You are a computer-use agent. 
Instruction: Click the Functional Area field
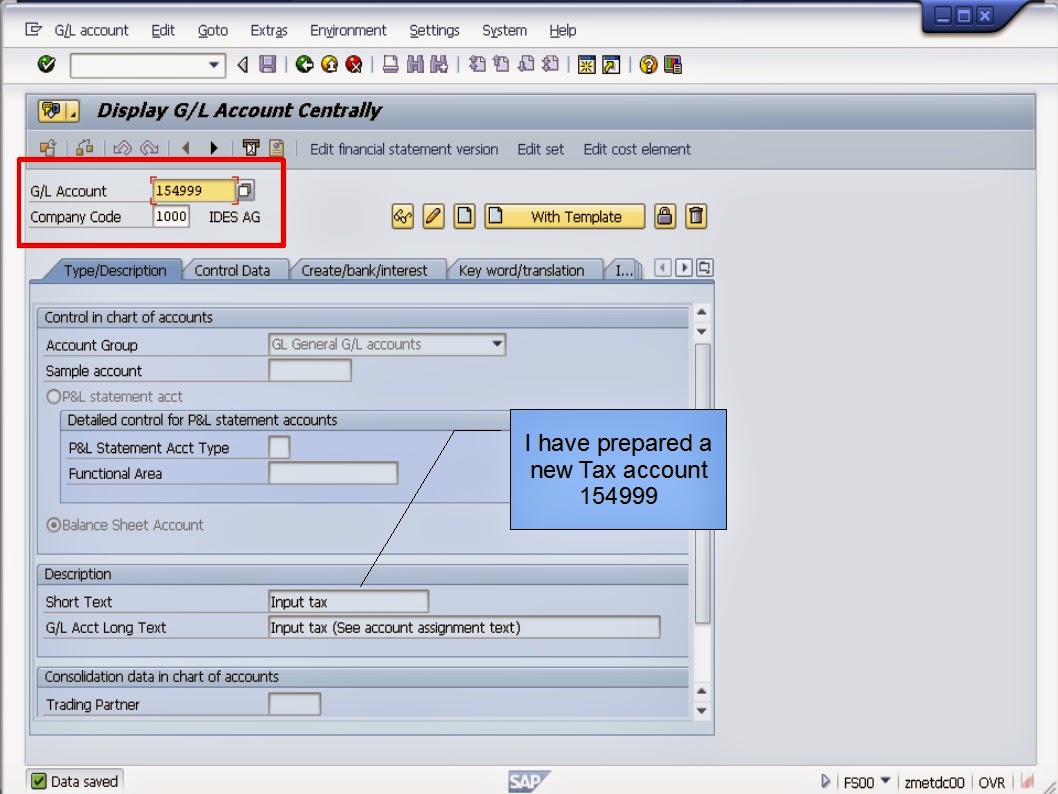click(x=333, y=473)
